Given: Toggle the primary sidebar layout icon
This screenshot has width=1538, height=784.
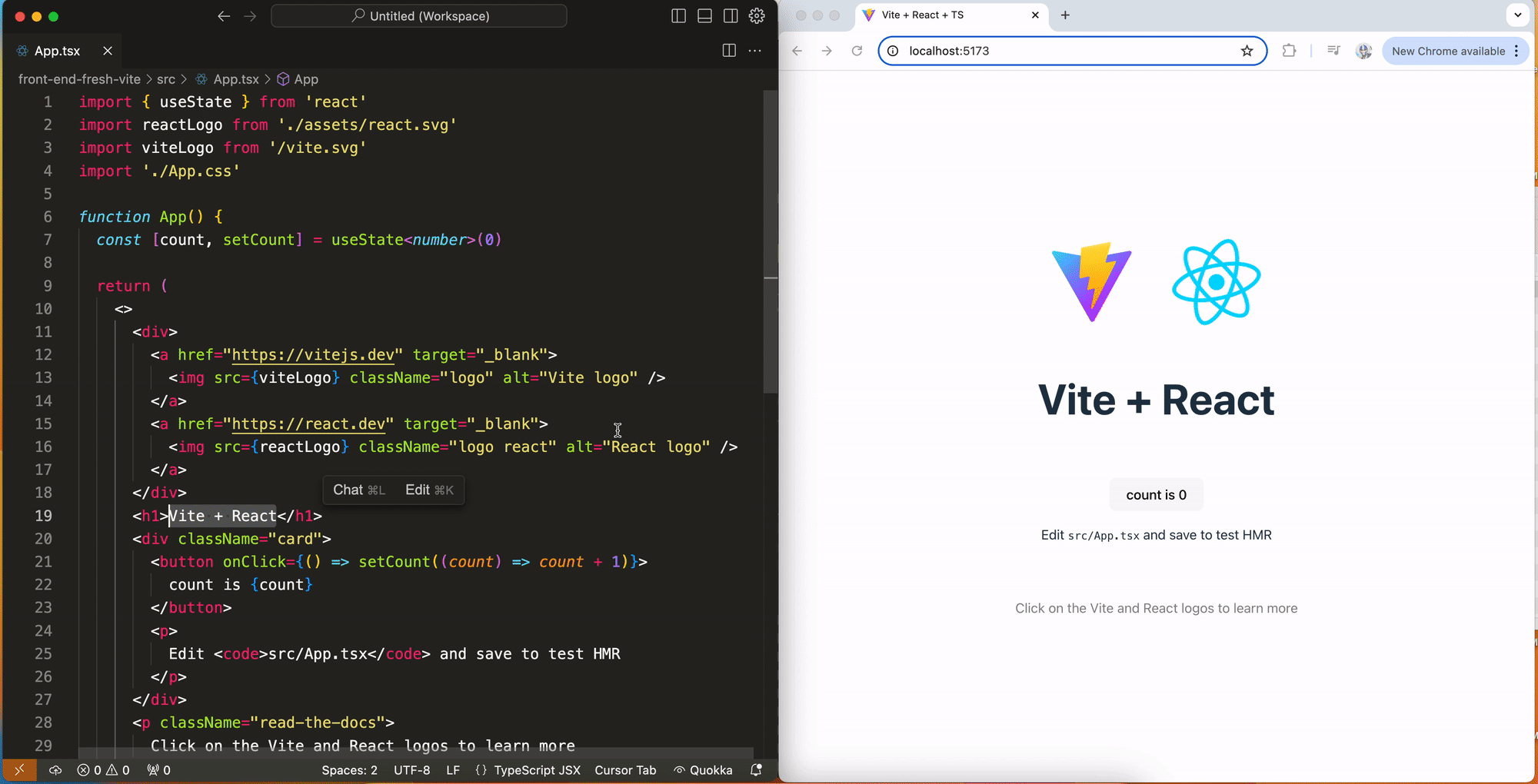Looking at the screenshot, I should click(x=678, y=16).
